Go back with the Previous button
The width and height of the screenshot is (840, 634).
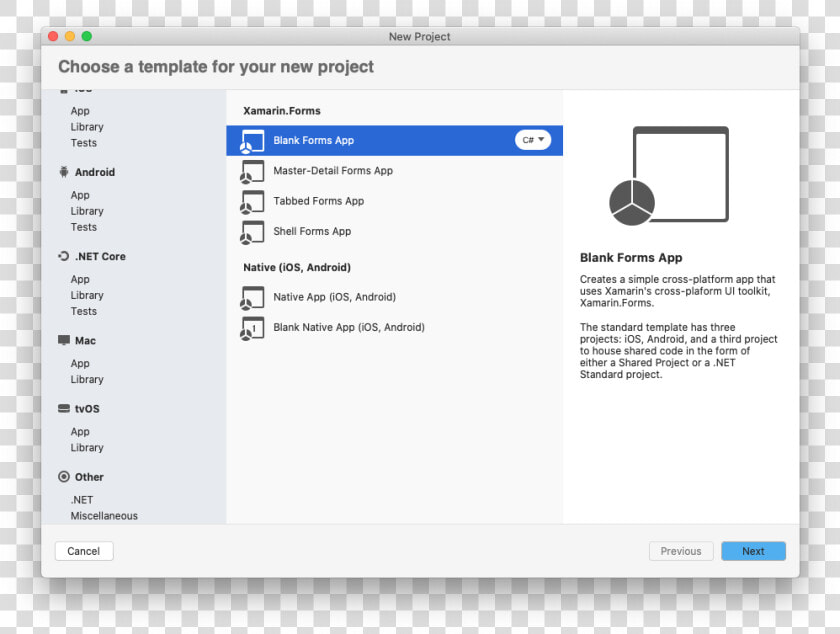point(681,551)
